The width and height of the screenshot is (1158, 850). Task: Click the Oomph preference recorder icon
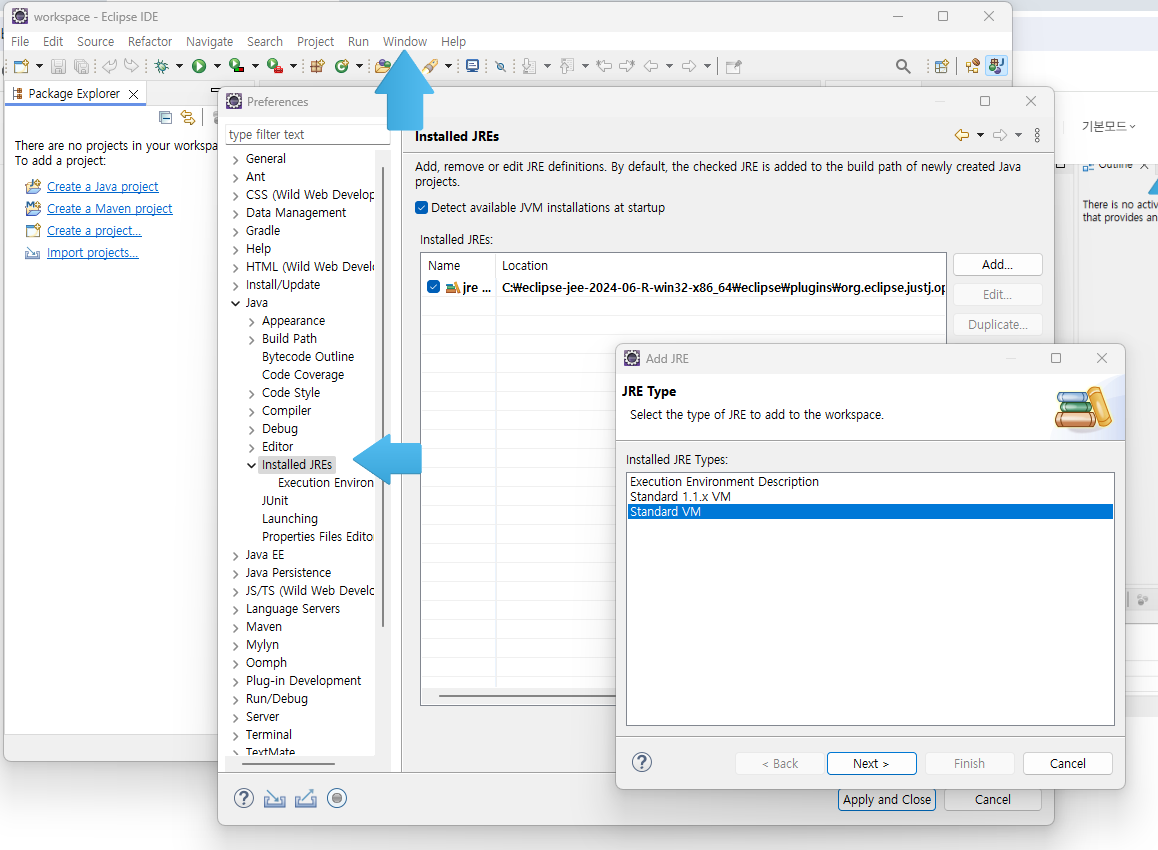coord(337,798)
